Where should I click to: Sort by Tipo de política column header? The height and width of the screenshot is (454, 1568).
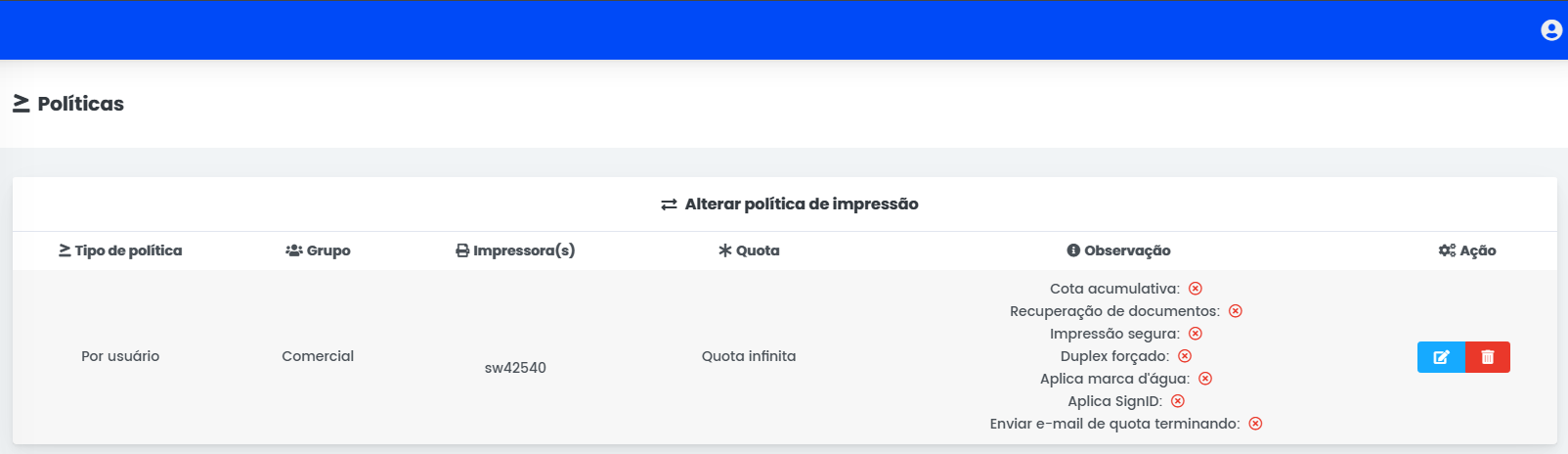point(120,250)
